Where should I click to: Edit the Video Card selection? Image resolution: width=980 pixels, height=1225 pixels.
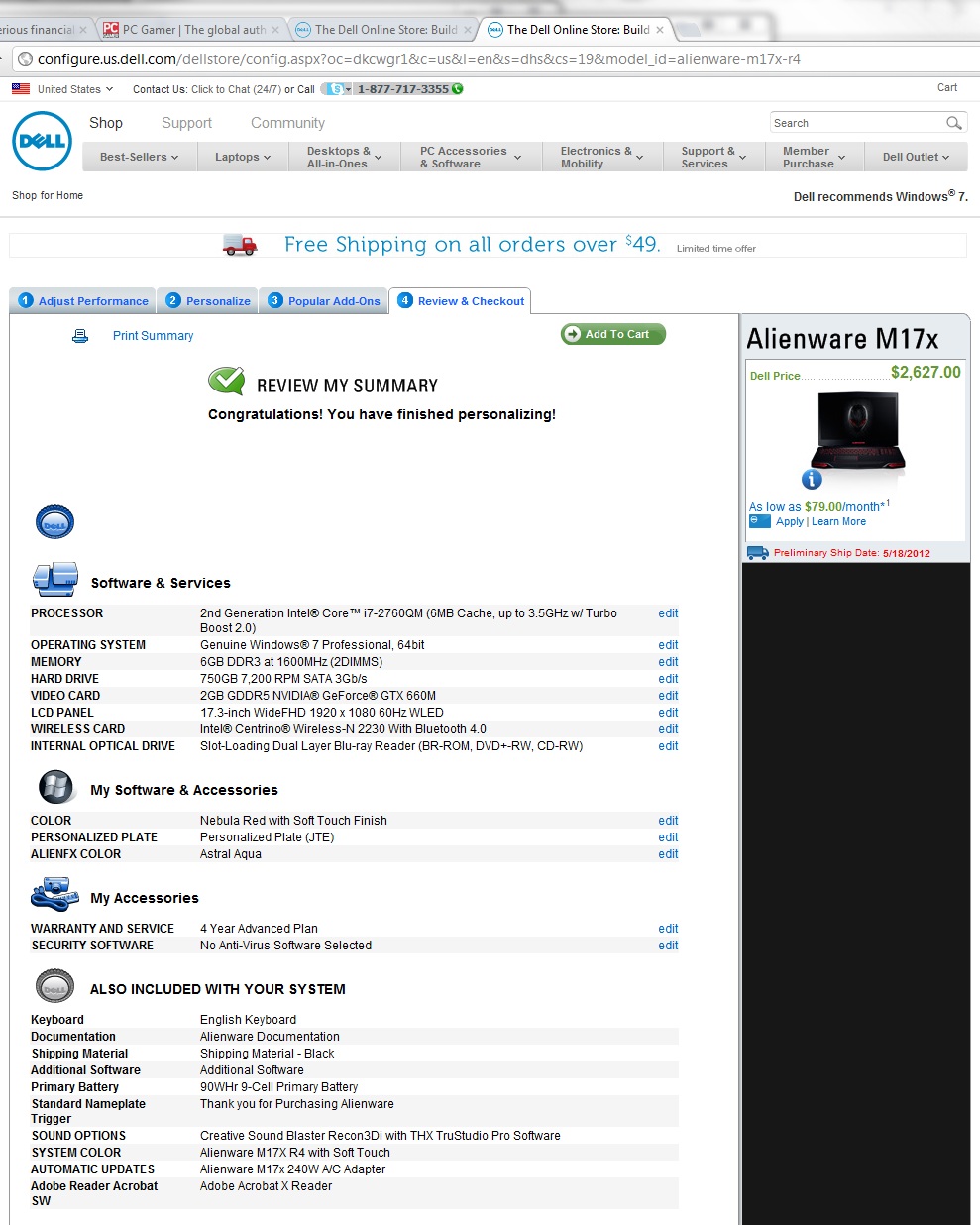[668, 696]
